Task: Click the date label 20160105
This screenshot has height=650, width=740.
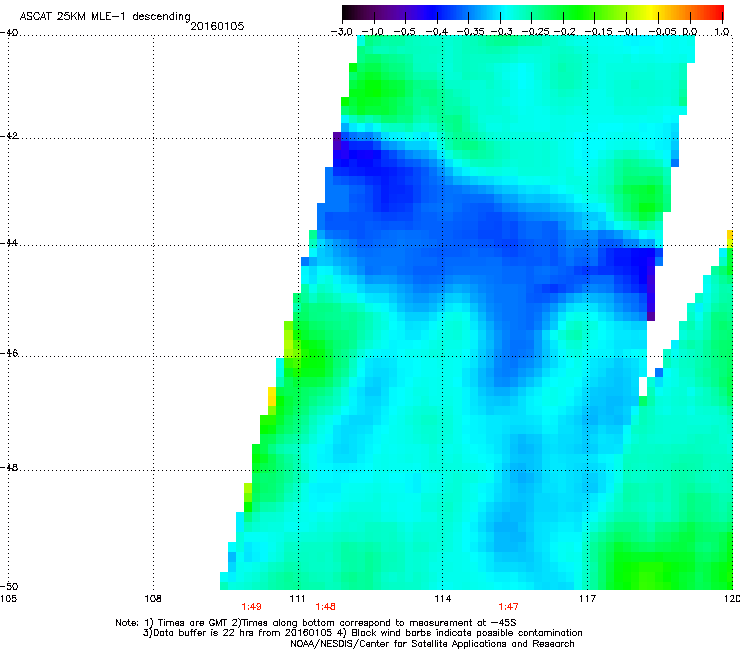Action: 217,26
